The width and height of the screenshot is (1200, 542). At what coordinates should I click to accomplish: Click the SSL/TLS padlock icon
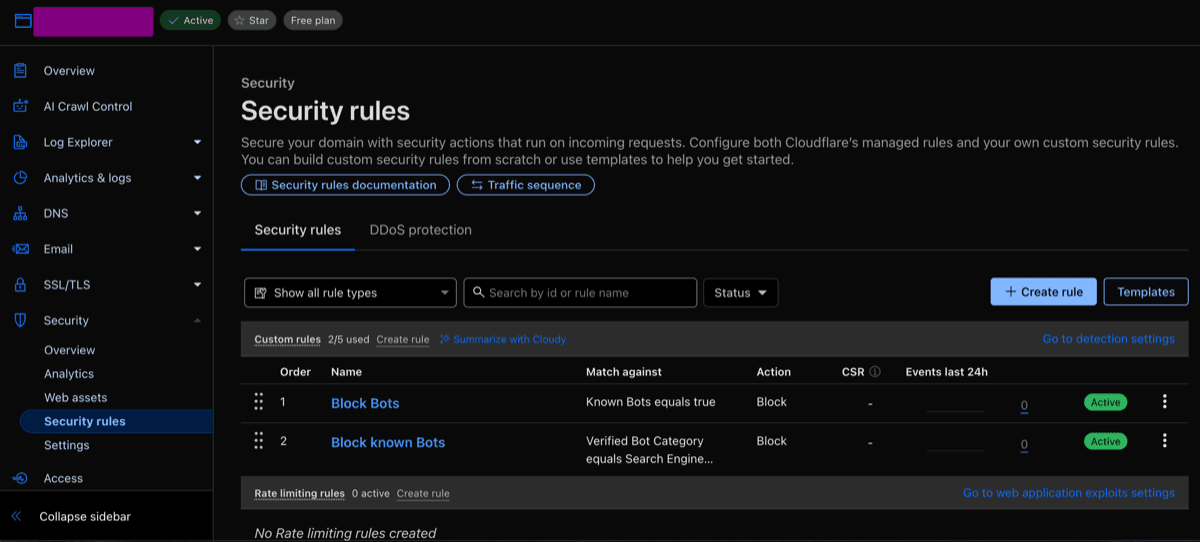pyautogui.click(x=20, y=285)
